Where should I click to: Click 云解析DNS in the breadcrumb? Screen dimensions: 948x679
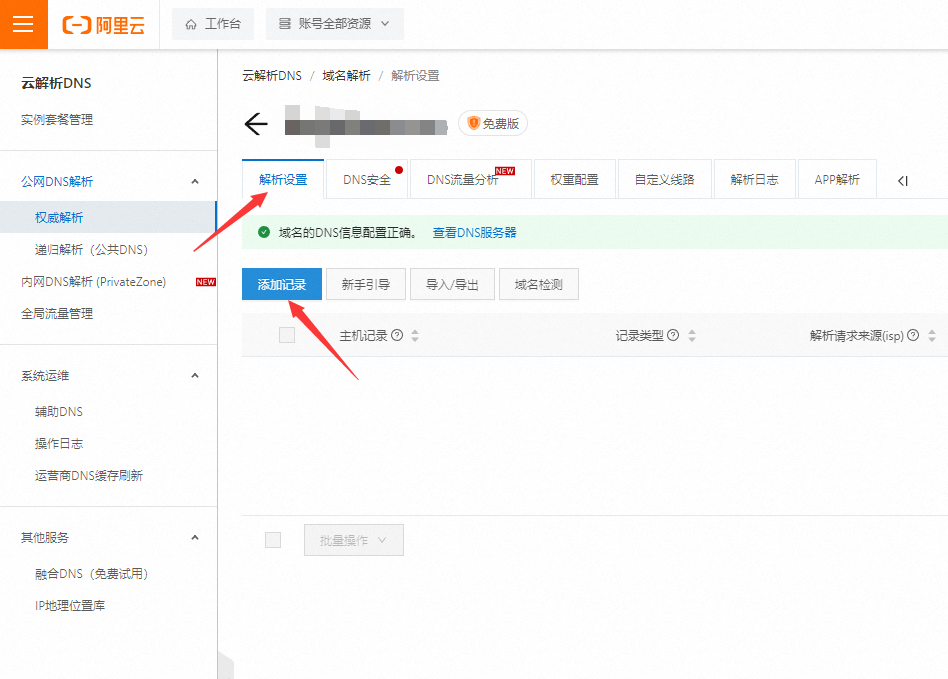click(x=272, y=76)
